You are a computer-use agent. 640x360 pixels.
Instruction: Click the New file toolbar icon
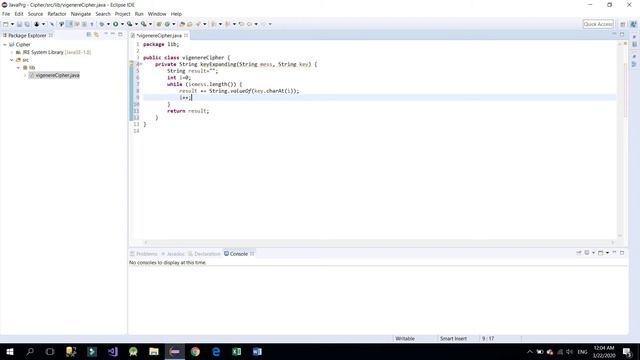coord(6,24)
